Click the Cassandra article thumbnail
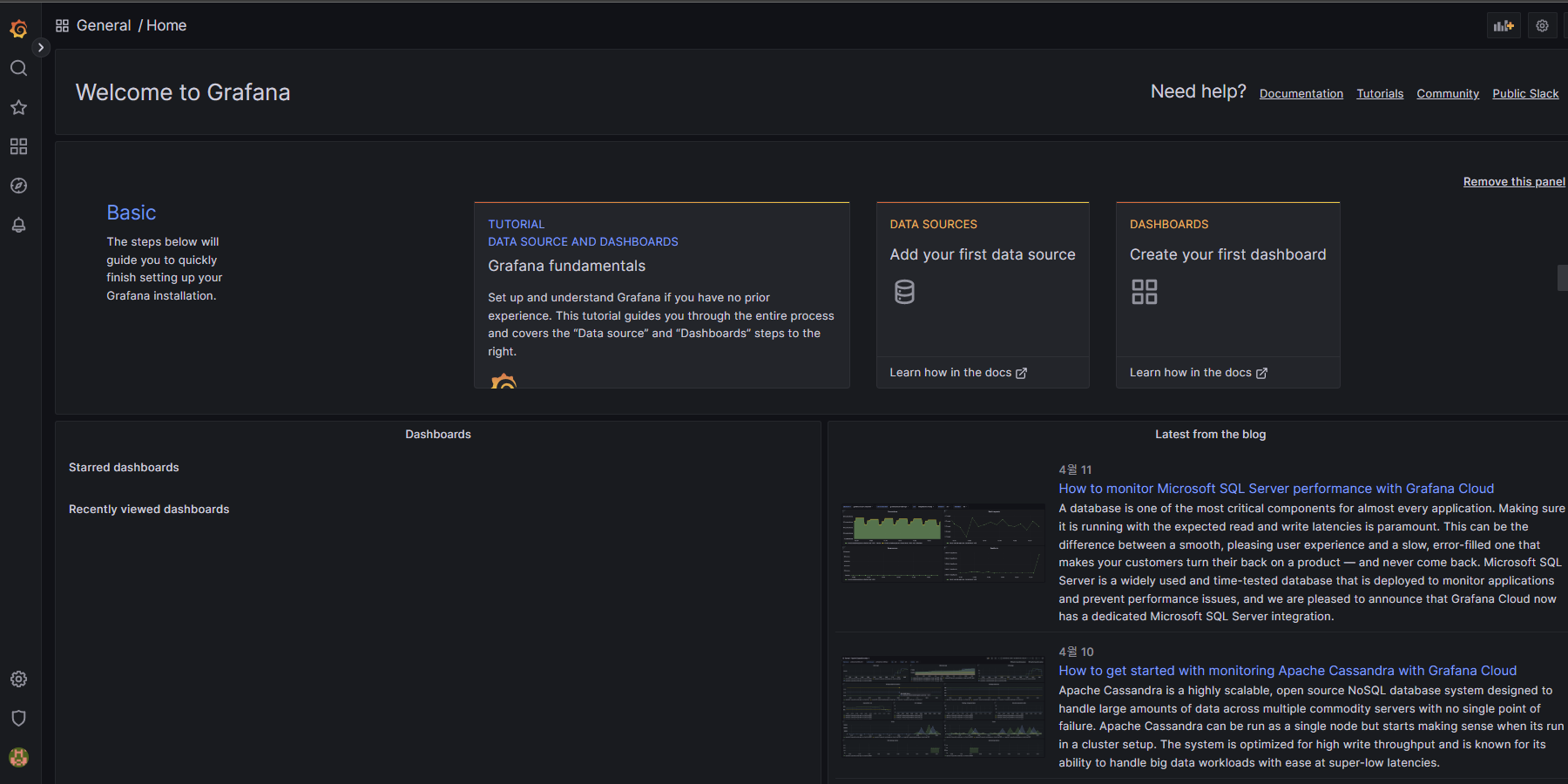 [943, 706]
